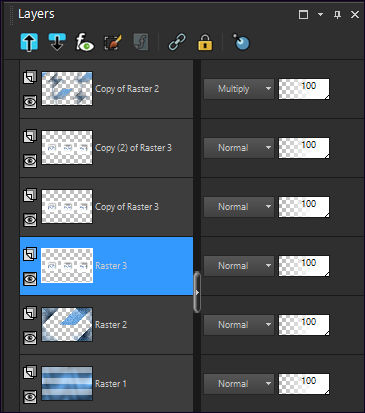The height and width of the screenshot is (413, 365).
Task: Click the layer type icon on Copy of Raster 3 row
Action: [x=30, y=195]
